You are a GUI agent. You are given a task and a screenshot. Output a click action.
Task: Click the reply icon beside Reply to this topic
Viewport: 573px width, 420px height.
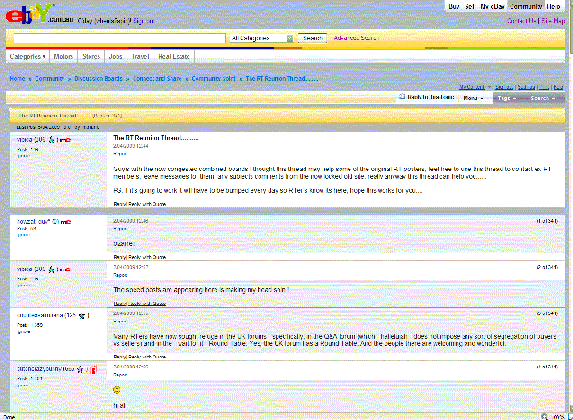402,97
